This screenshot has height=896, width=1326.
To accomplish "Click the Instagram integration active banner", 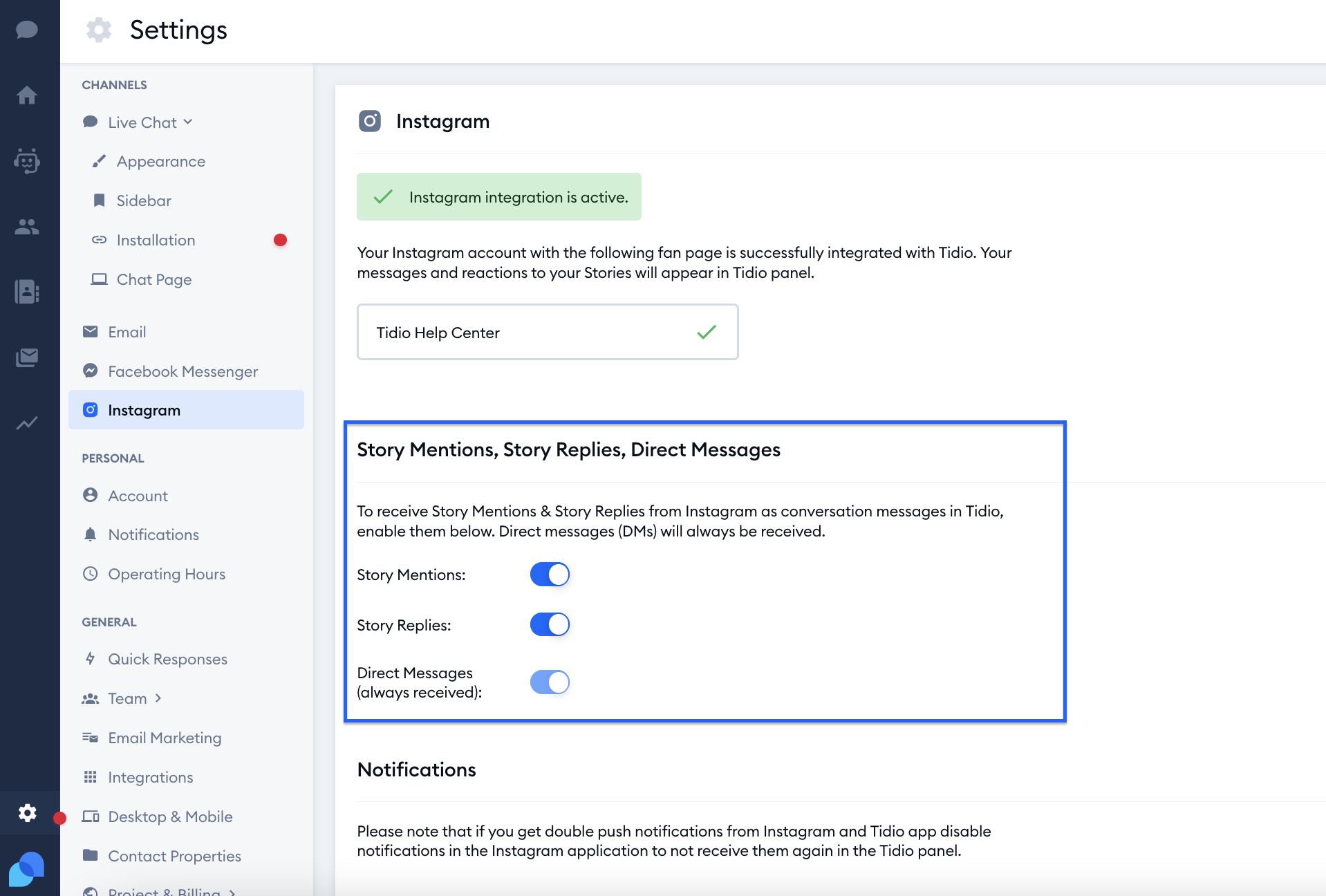I will click(499, 197).
